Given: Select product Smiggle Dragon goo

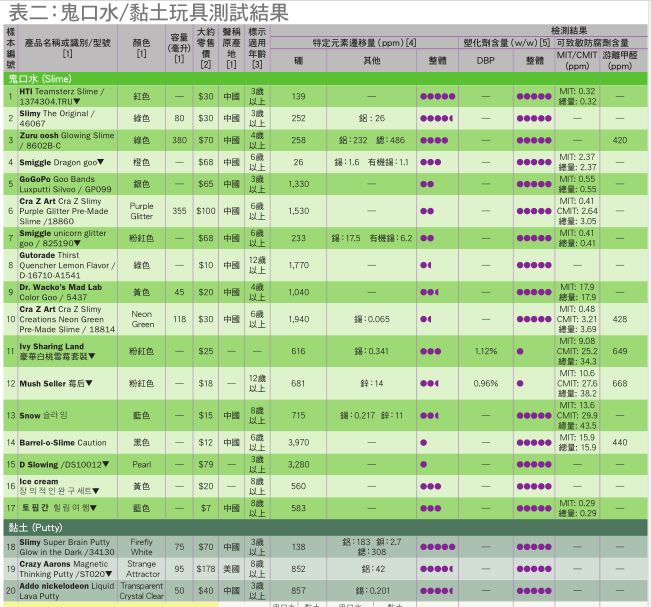Looking at the screenshot, I should coord(62,162).
